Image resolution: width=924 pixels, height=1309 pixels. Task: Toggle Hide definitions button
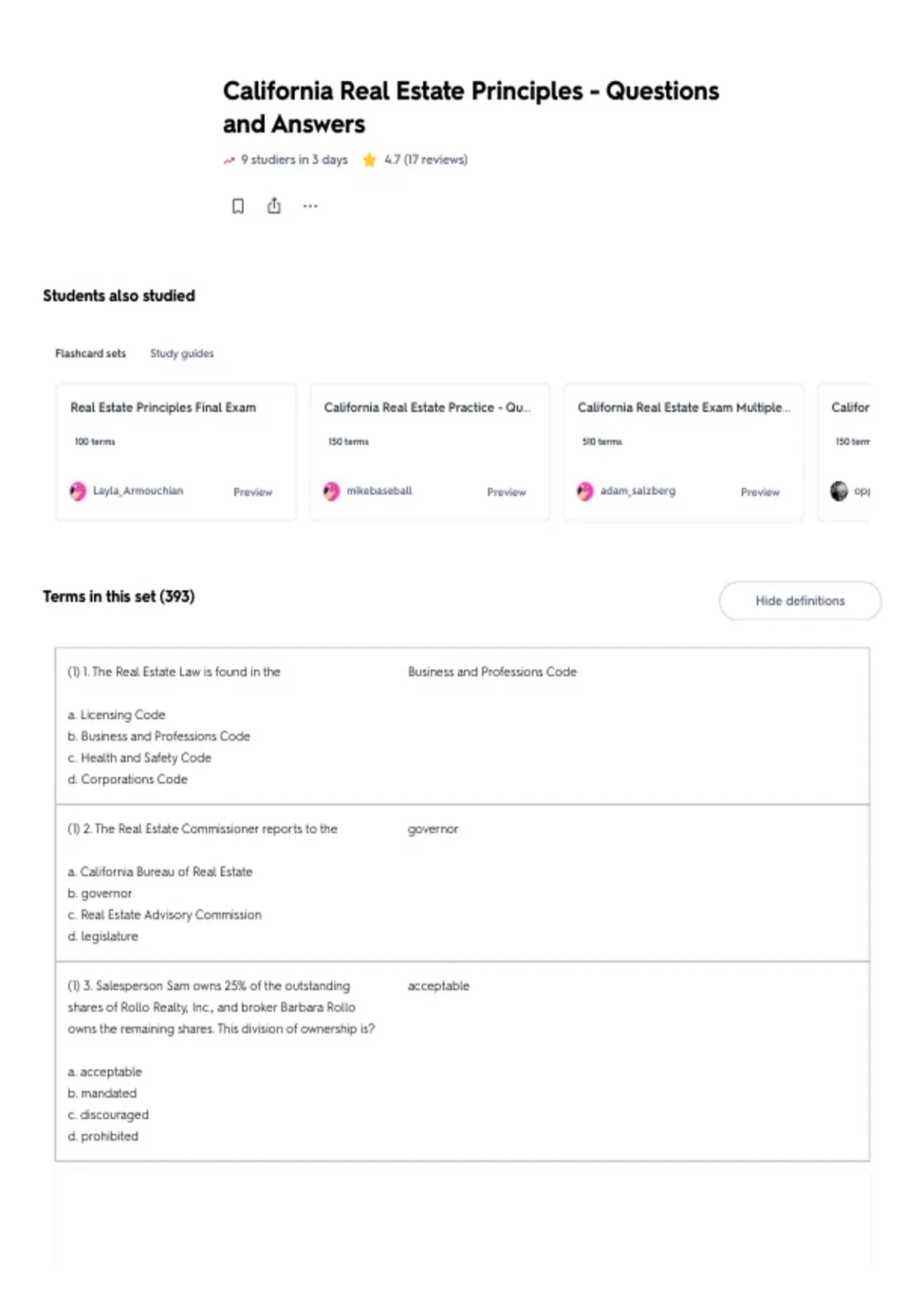pyautogui.click(x=800, y=601)
